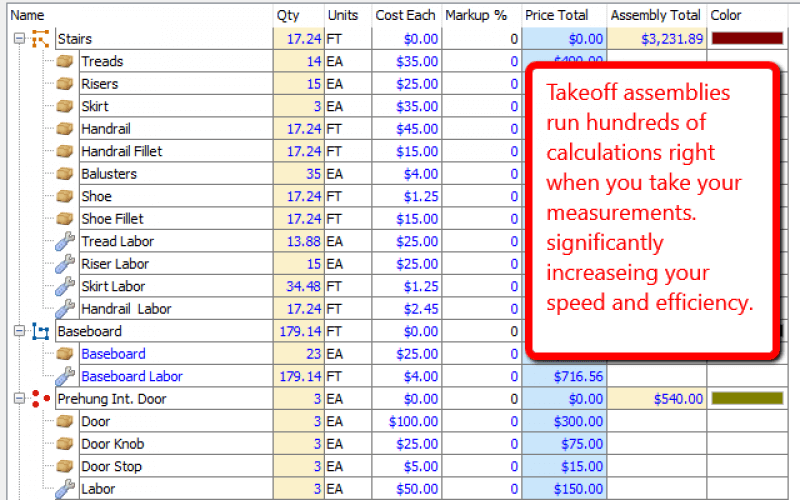Edit the Tread Labor quantity 13.88
Image resolution: width=800 pixels, height=500 pixels.
pyautogui.click(x=299, y=241)
